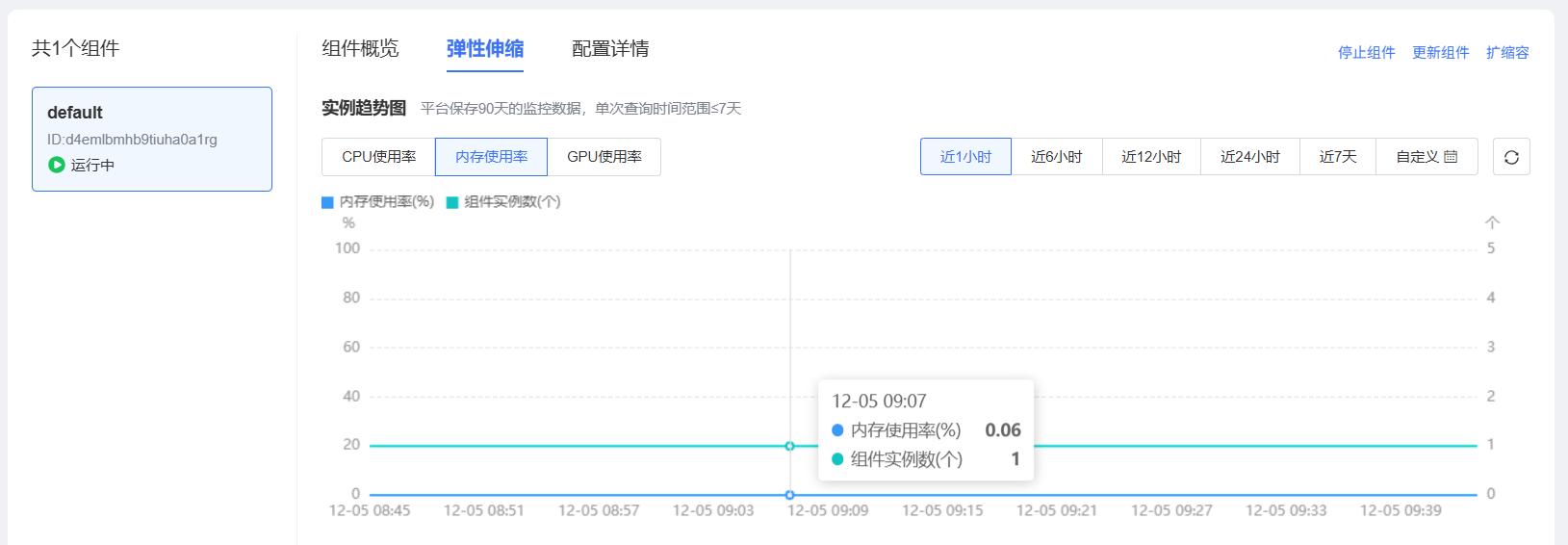Choose the 近6小时 time range
The width and height of the screenshot is (1568, 545).
[x=1057, y=157]
